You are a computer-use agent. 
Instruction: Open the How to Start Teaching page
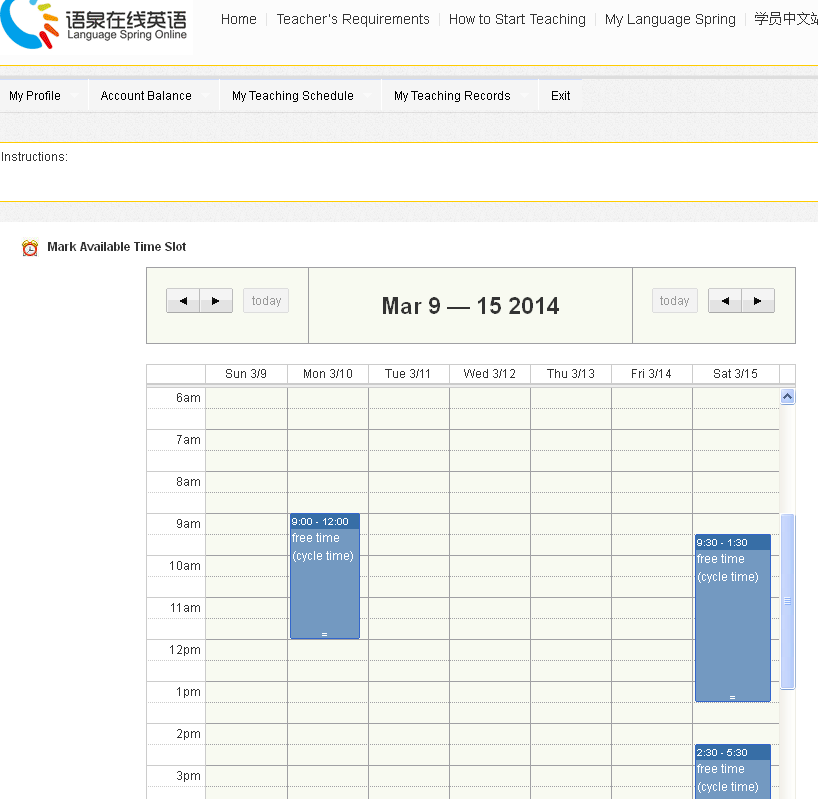[x=517, y=19]
